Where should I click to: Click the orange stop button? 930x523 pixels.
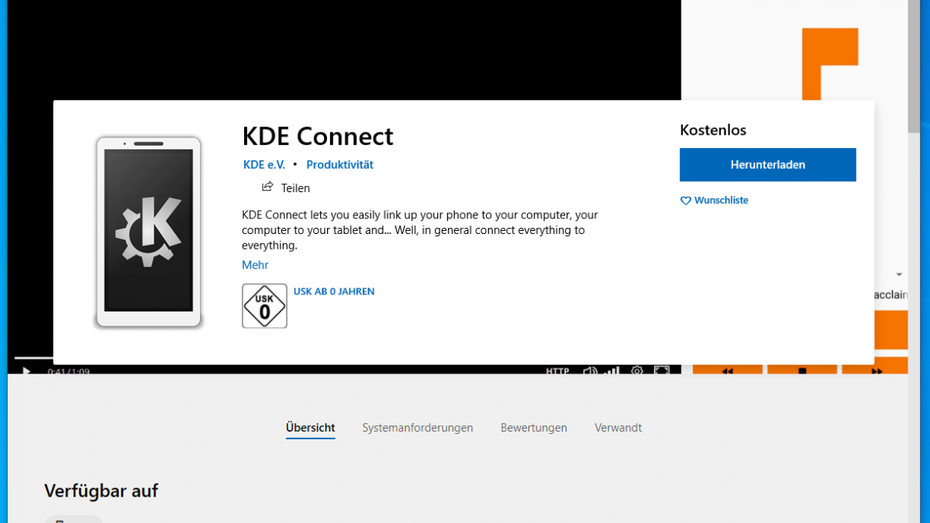pos(802,370)
